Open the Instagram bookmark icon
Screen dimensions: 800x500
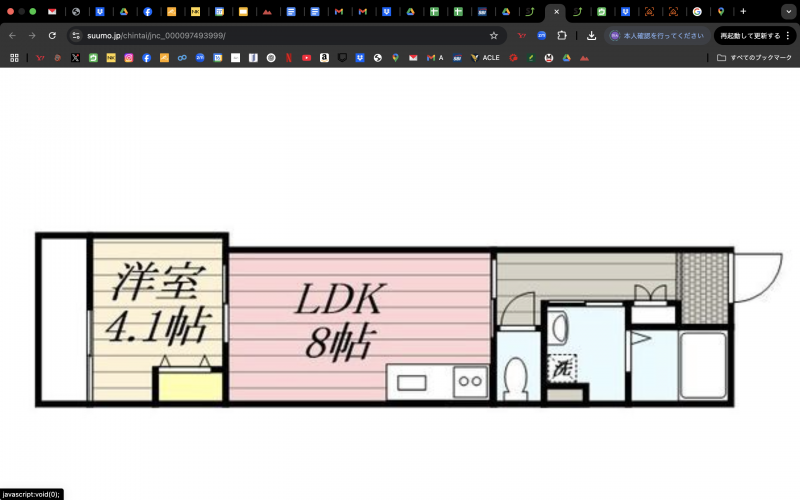pyautogui.click(x=129, y=58)
